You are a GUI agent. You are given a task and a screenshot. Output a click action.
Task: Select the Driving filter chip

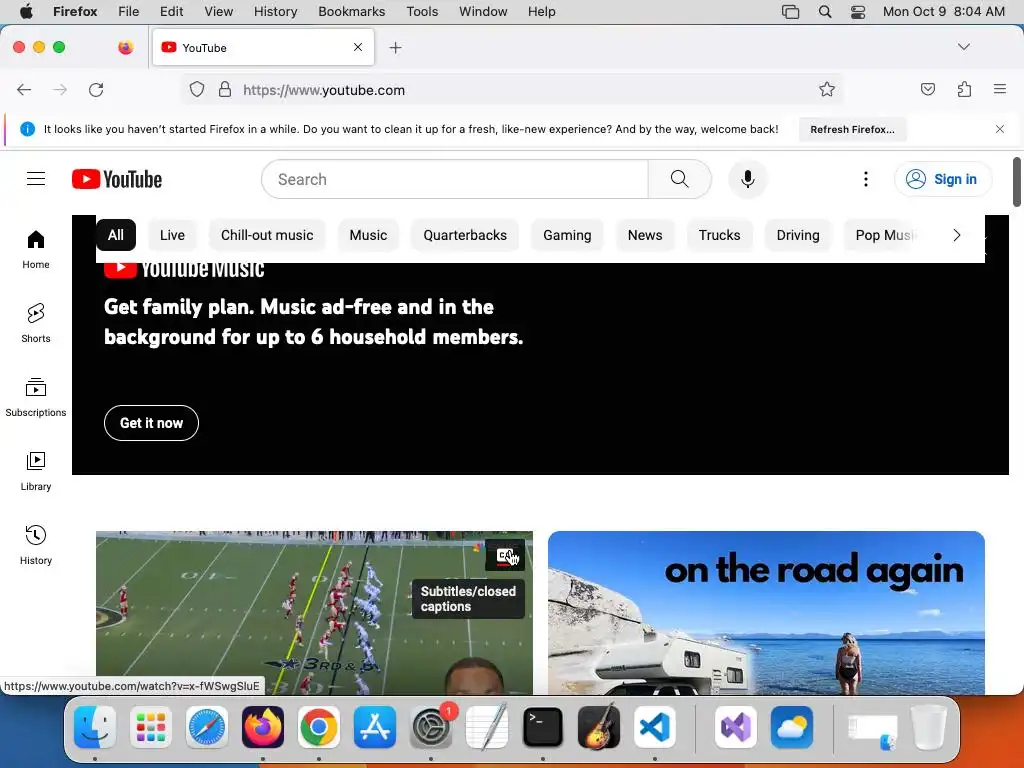[798, 235]
